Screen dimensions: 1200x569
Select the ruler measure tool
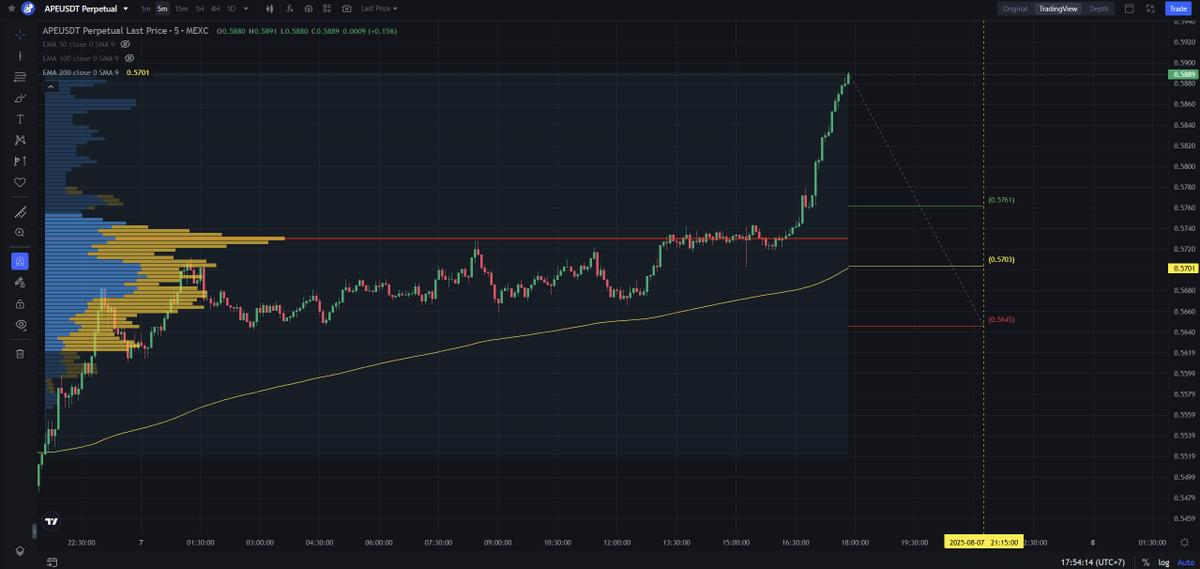click(20, 212)
